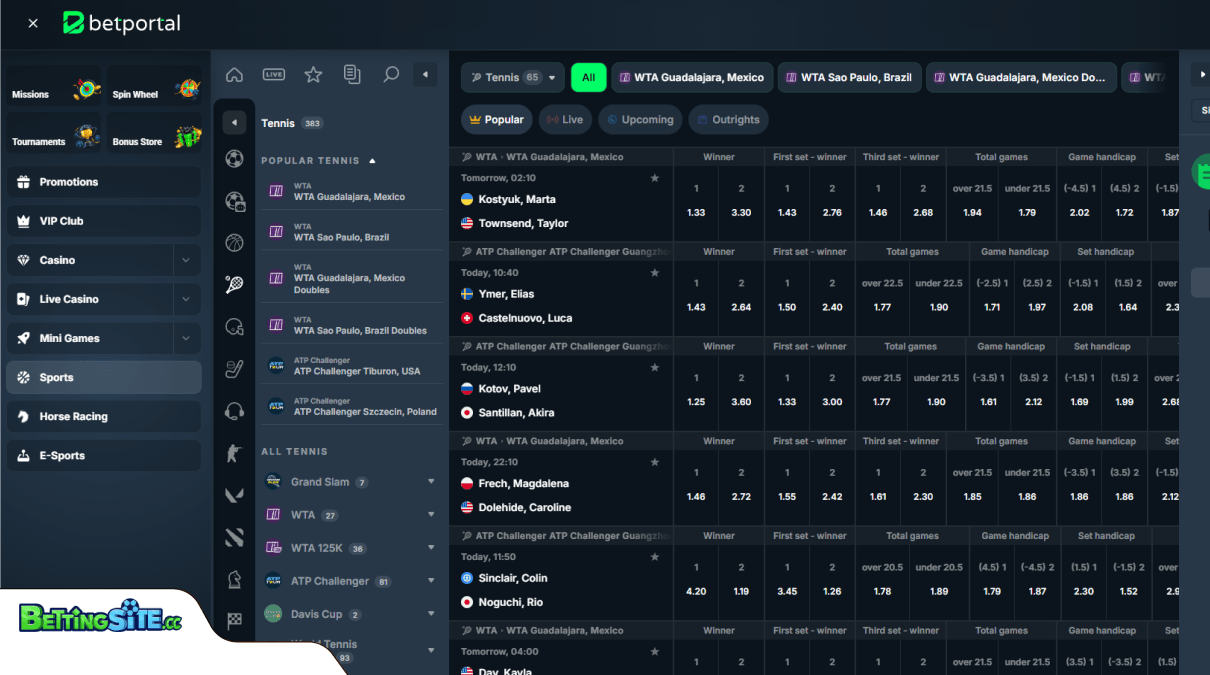This screenshot has width=1210, height=675.
Task: Expand the Grand Slam tournament list
Action: (431, 482)
